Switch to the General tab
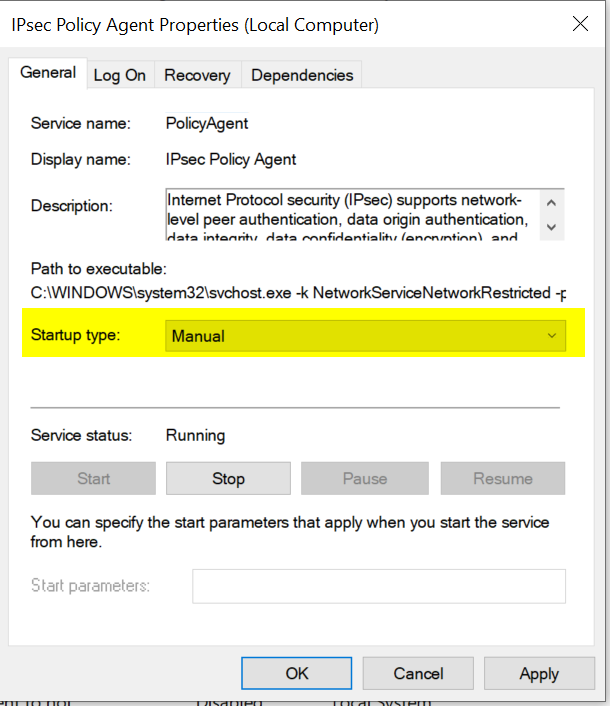 pos(48,73)
